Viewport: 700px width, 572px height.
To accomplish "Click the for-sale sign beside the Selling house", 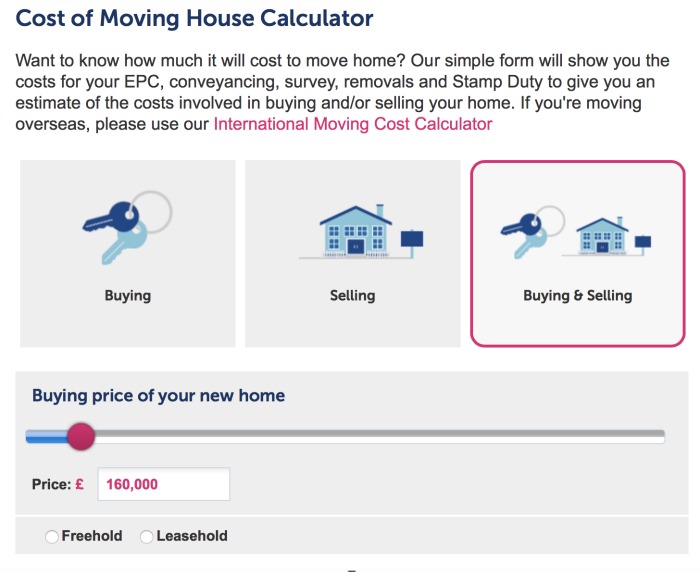I will pos(412,243).
